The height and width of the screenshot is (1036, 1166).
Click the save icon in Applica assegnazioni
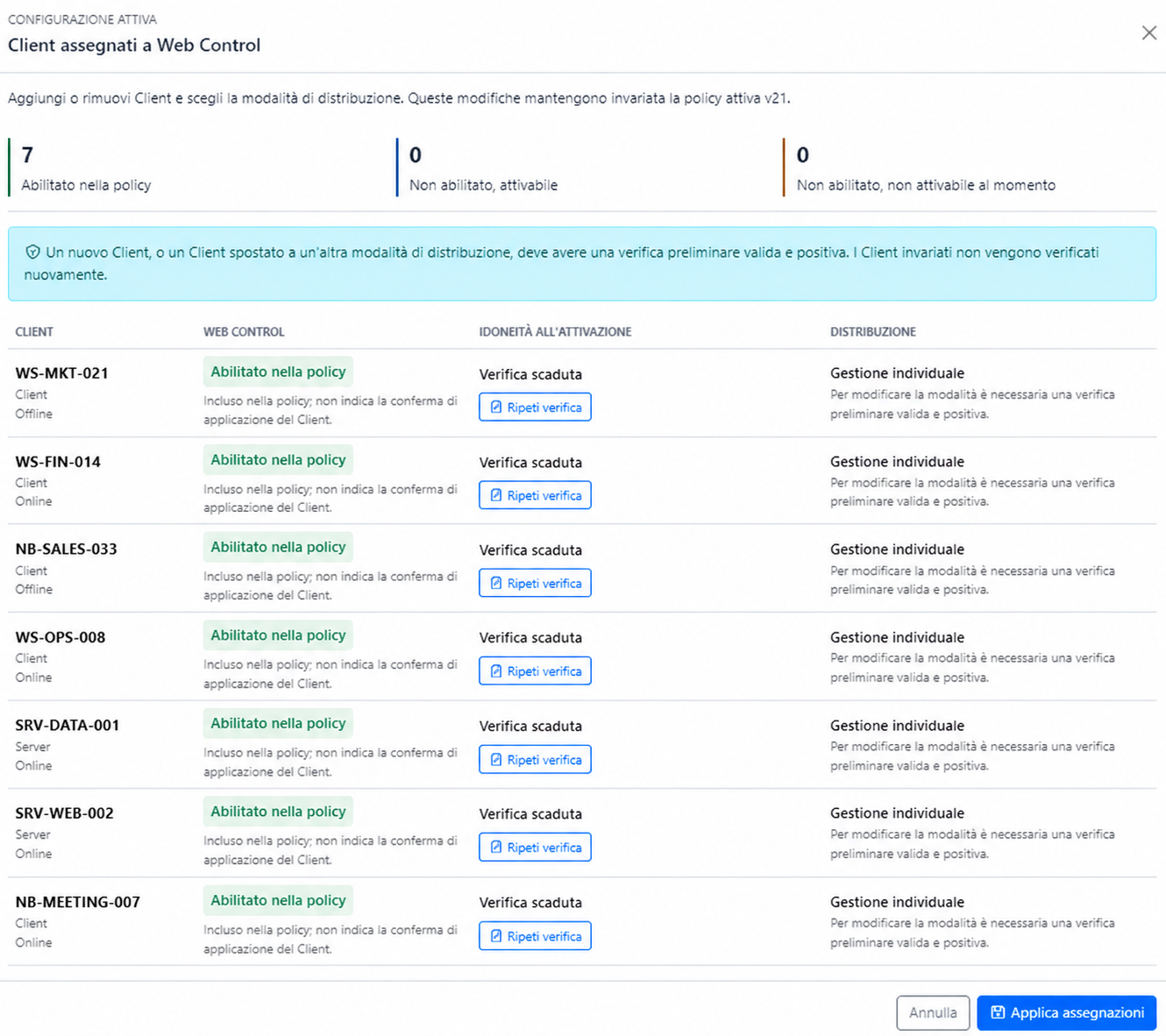(998, 1013)
